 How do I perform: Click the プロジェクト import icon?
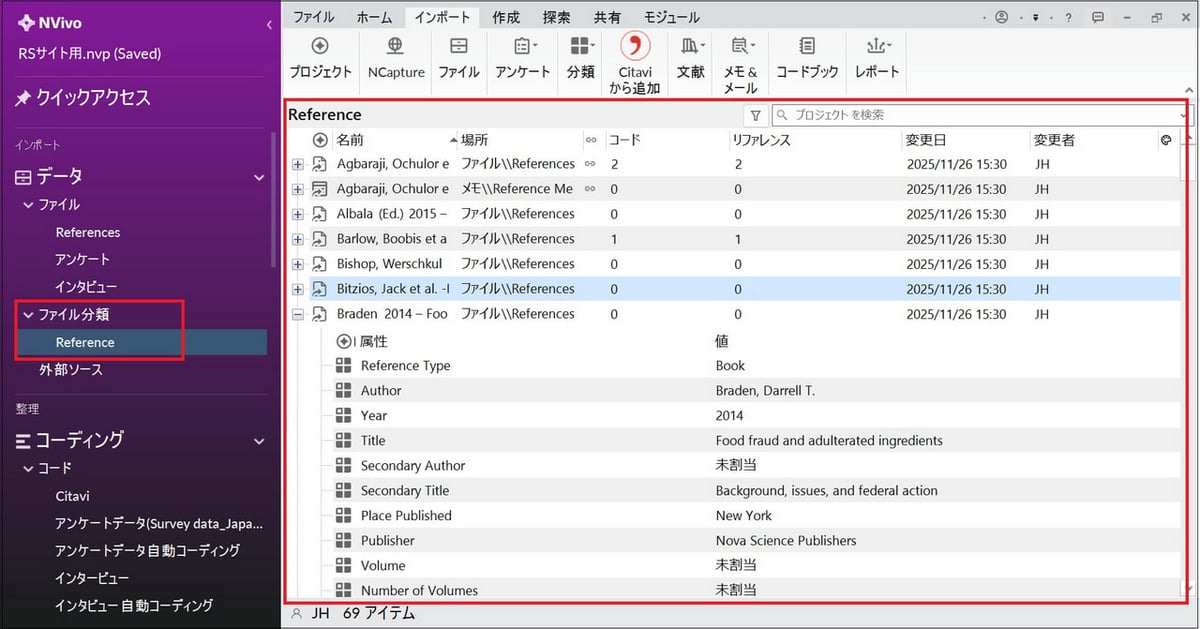pos(320,47)
